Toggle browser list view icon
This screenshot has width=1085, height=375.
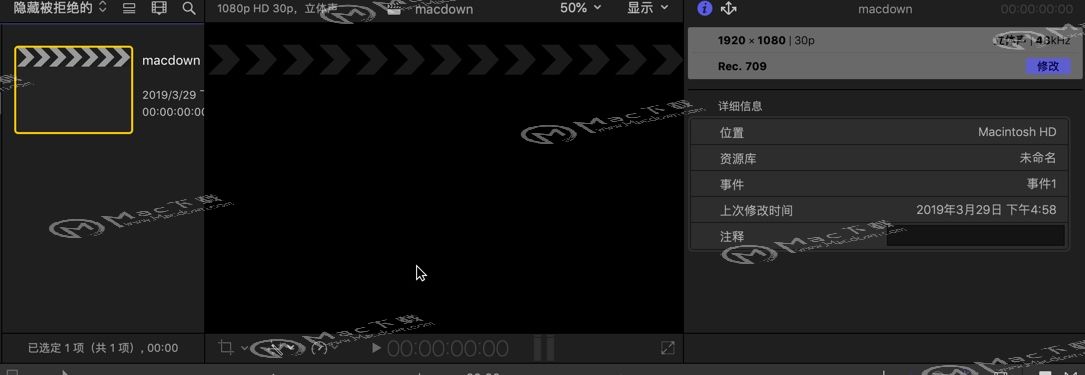point(129,8)
